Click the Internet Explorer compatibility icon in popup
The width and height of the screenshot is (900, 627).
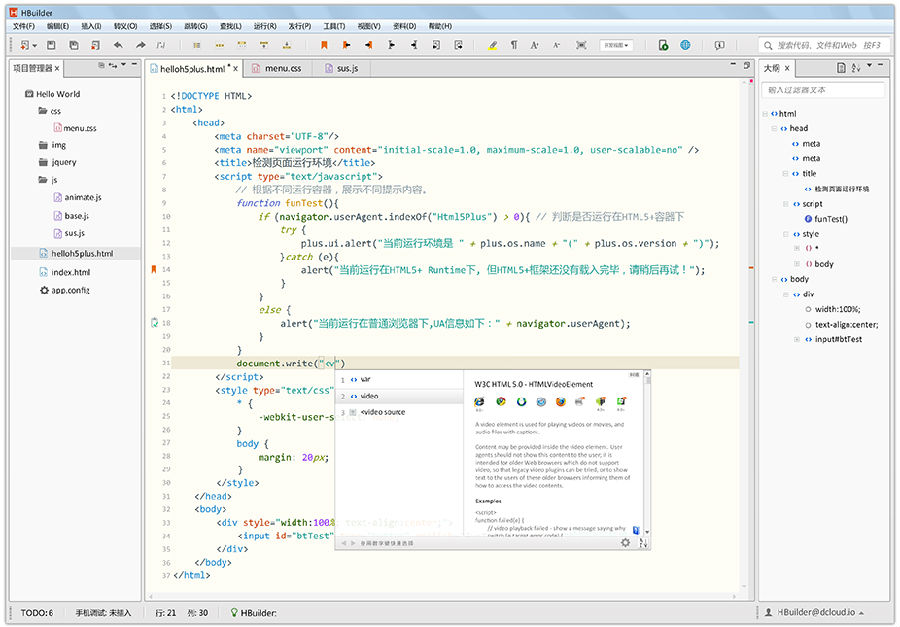[479, 402]
